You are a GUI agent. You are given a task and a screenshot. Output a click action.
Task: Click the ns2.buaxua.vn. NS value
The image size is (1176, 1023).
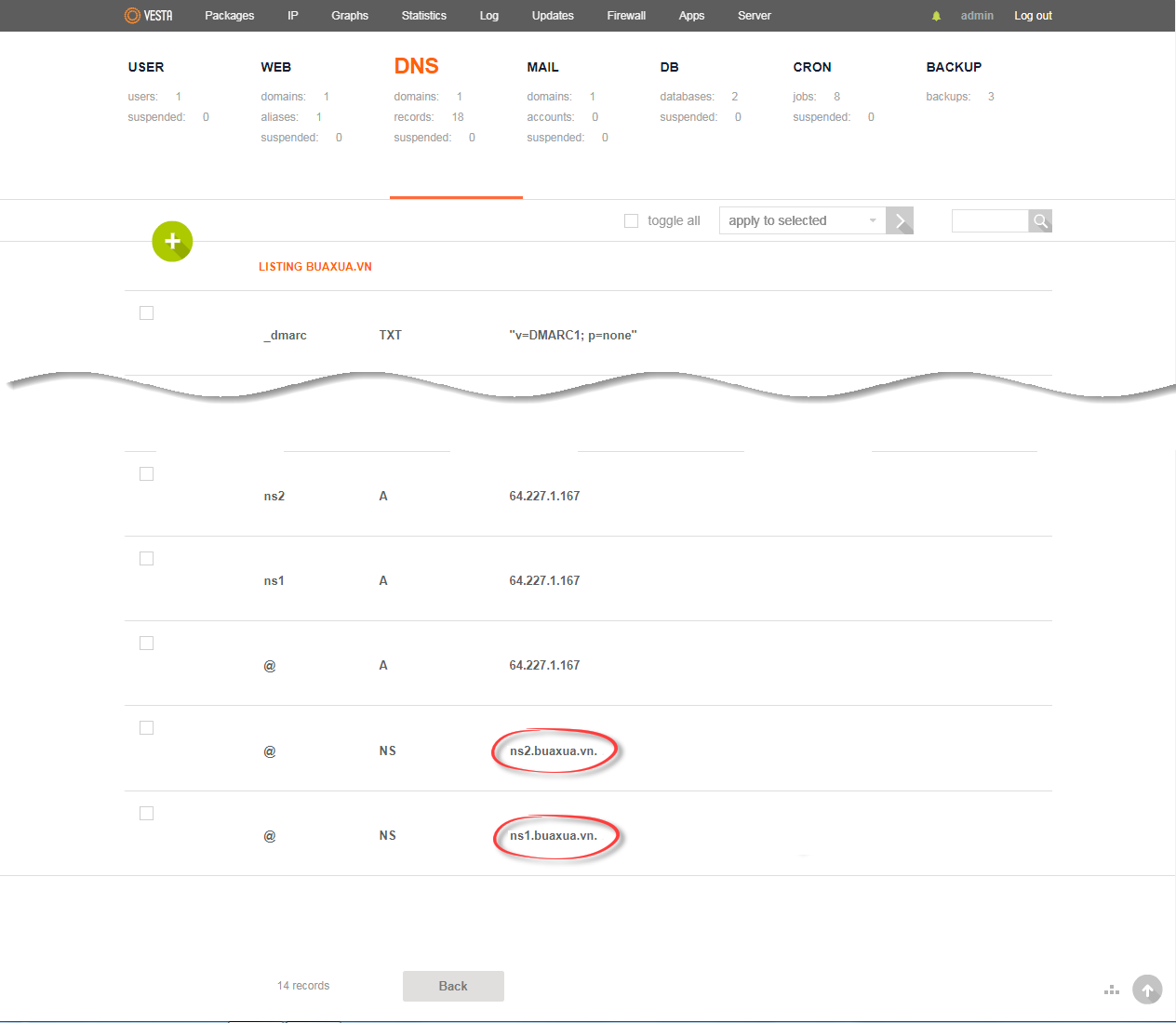tap(554, 751)
